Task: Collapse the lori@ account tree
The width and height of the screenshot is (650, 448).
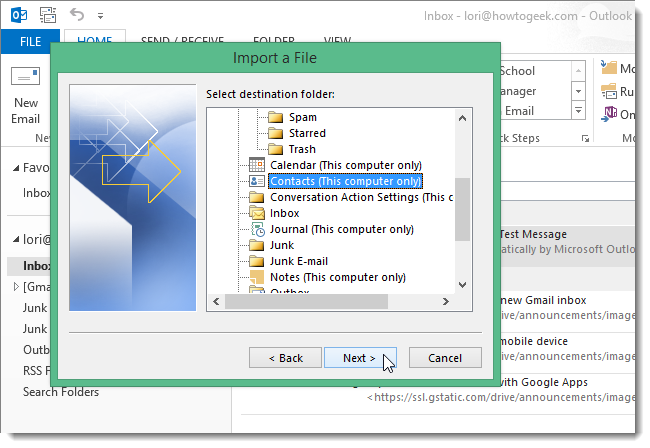Action: point(16,239)
